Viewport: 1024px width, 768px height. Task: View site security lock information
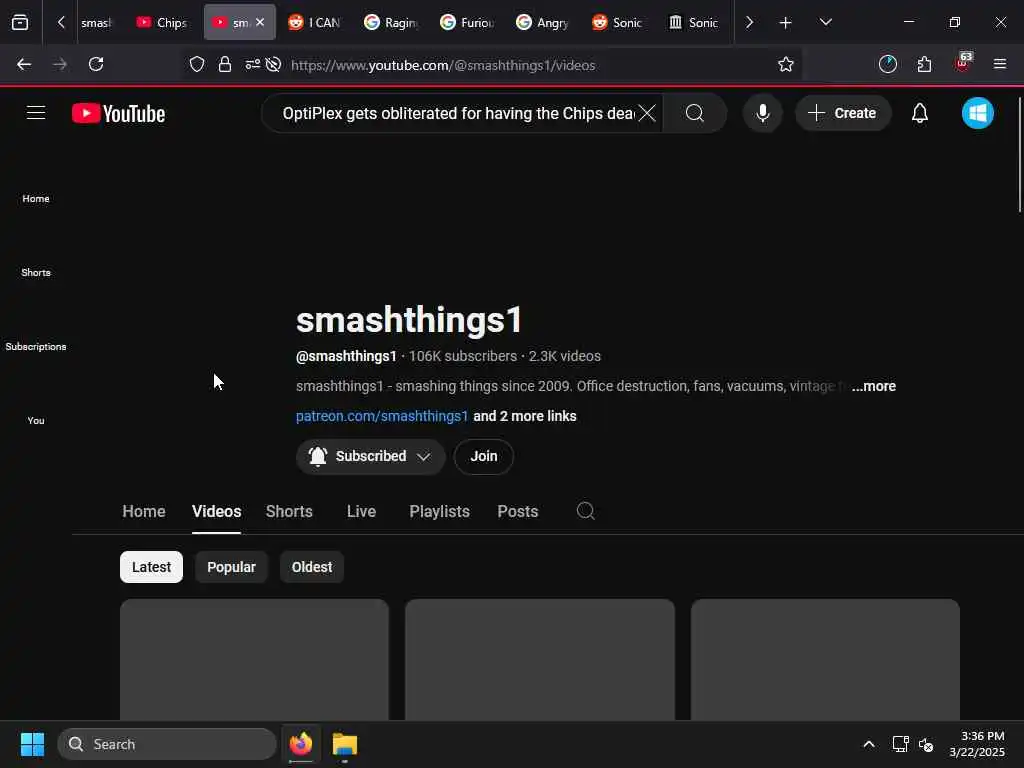(225, 64)
